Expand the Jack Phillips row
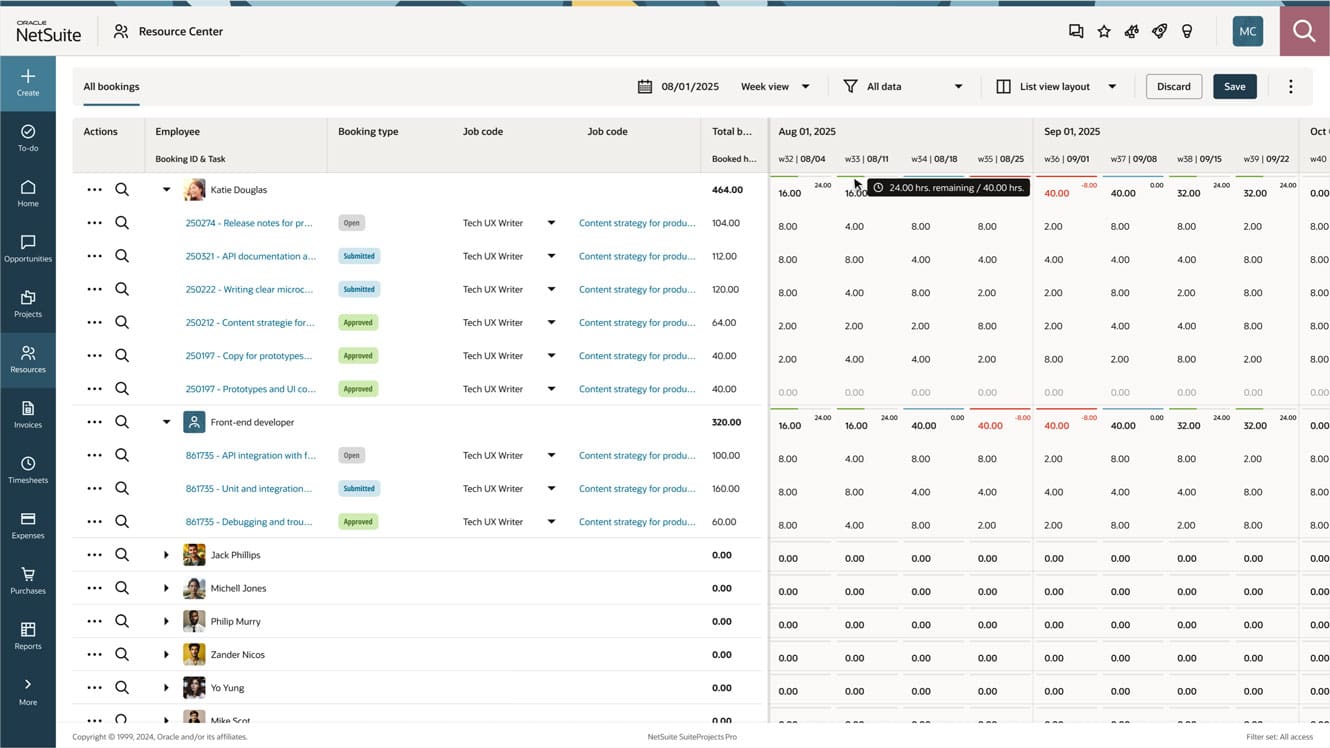The image size is (1330, 748). coord(166,554)
